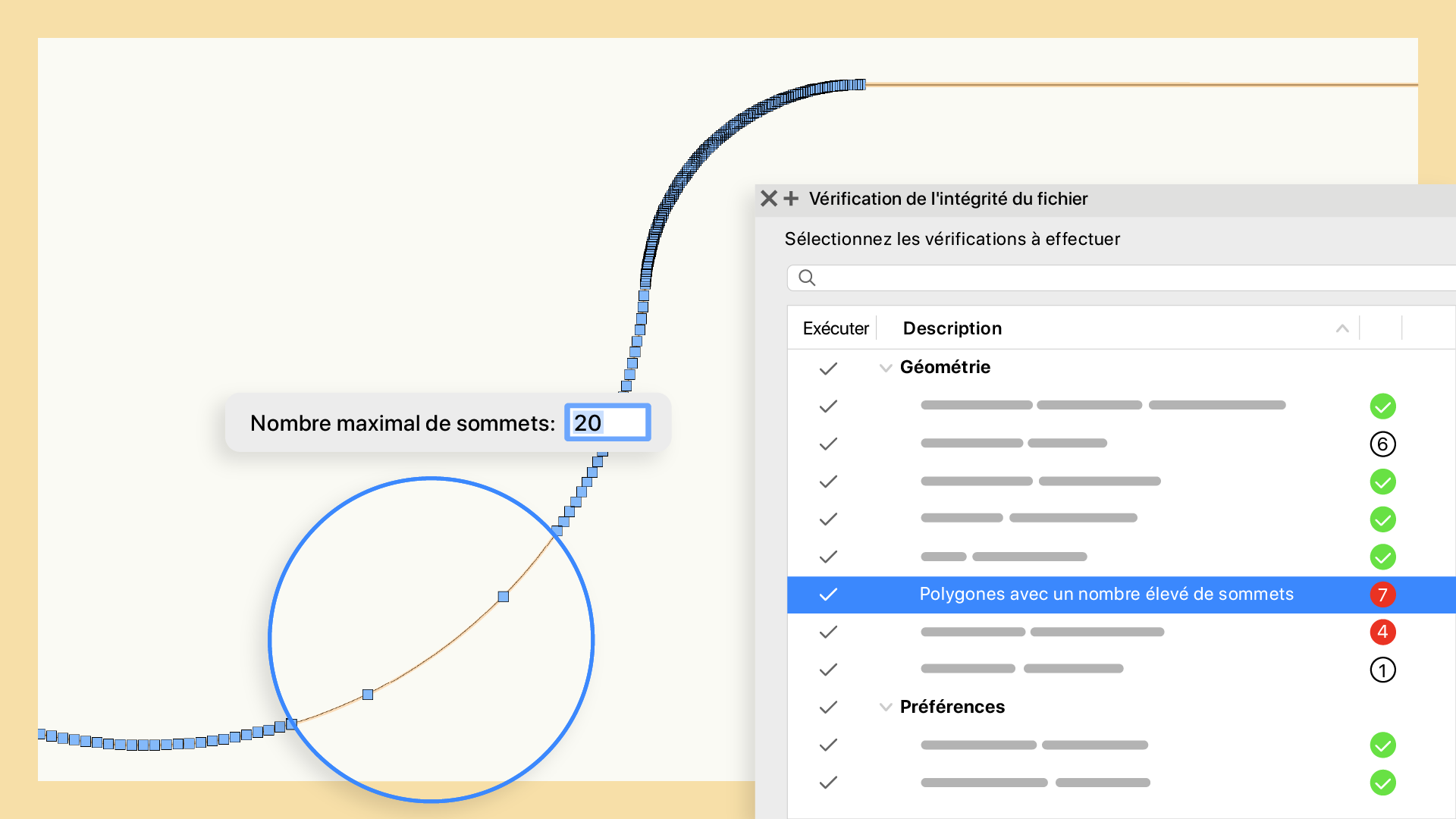
Task: Click the circled 6 result badge
Action: (x=1382, y=444)
